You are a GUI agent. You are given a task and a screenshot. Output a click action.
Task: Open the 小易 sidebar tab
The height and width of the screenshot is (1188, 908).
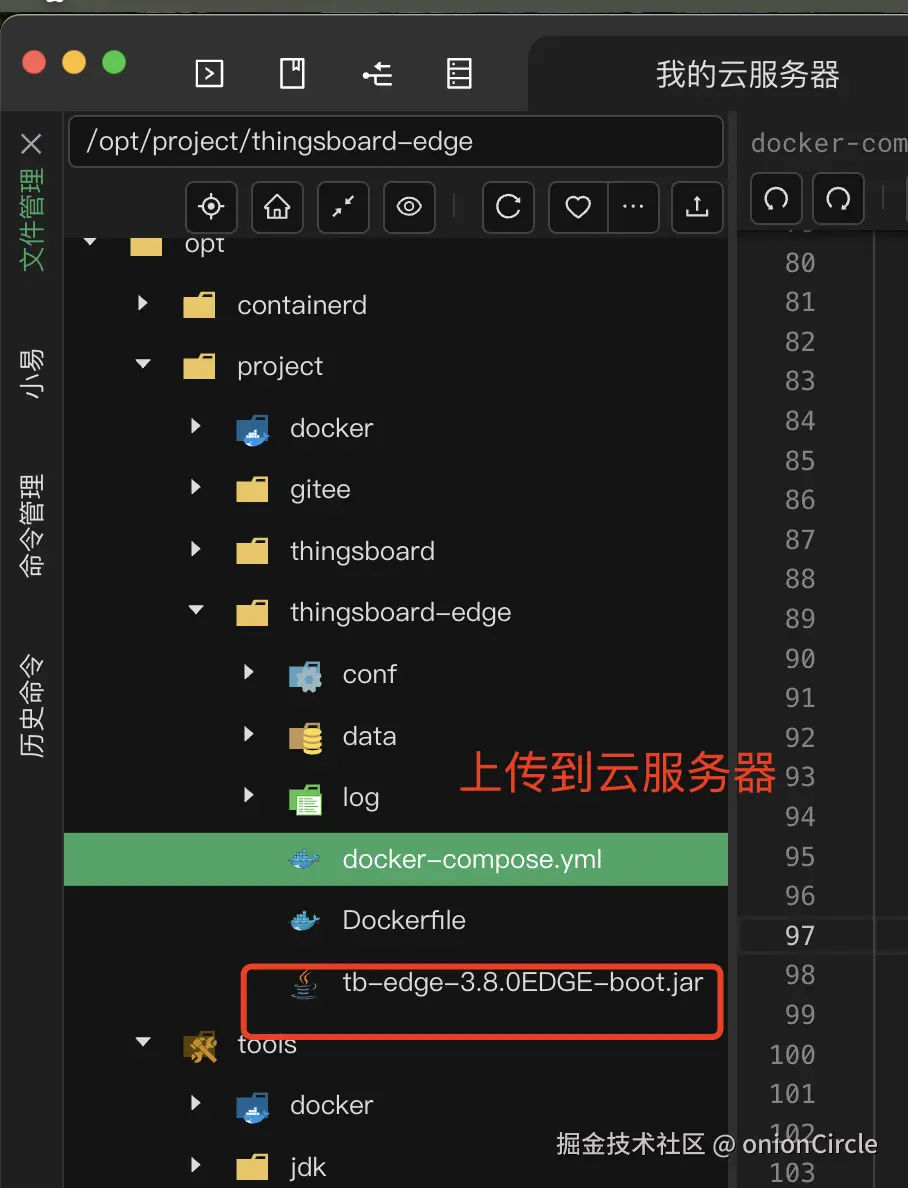pos(32,374)
